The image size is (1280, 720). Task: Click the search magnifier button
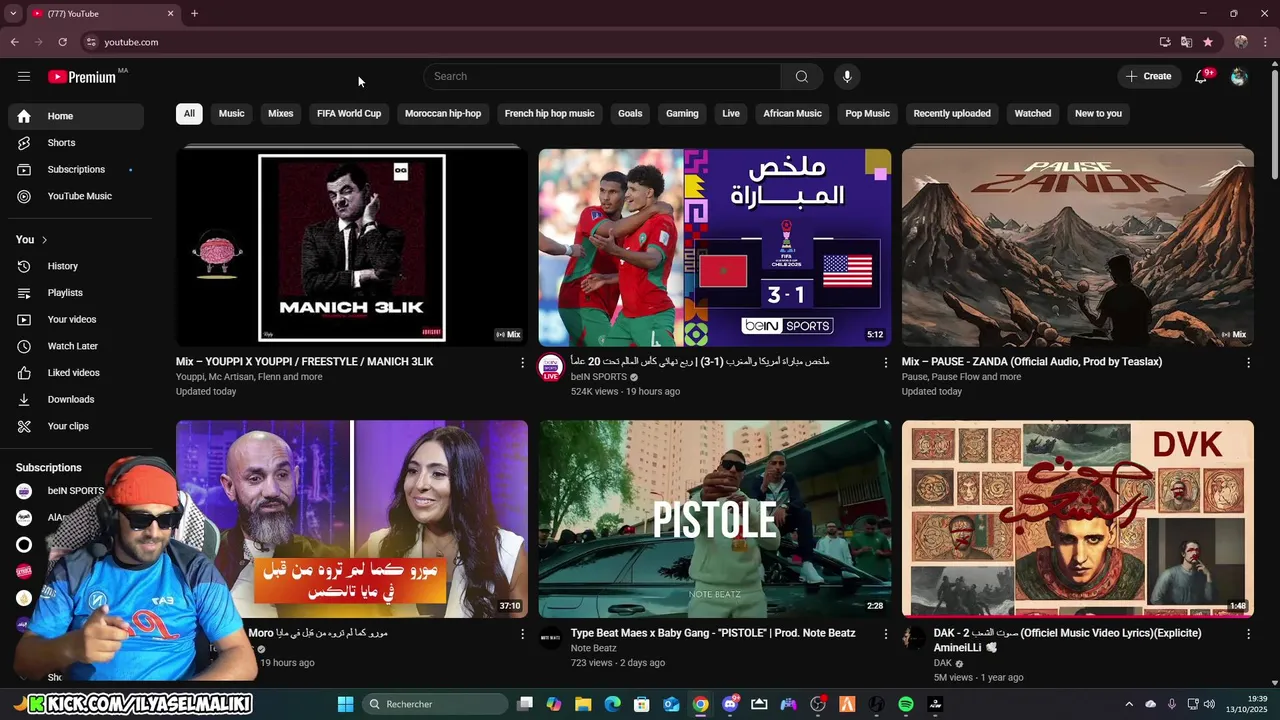(801, 76)
